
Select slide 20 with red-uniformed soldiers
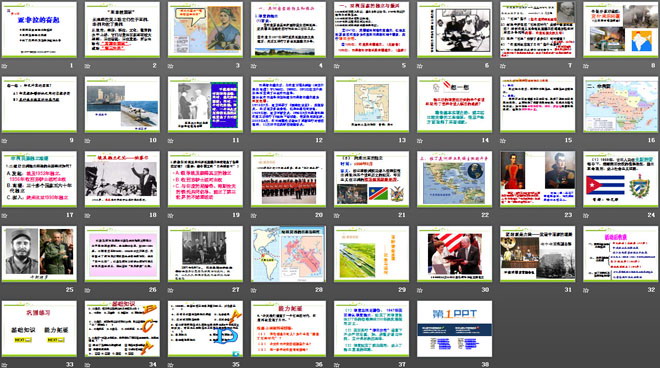[x=288, y=179]
